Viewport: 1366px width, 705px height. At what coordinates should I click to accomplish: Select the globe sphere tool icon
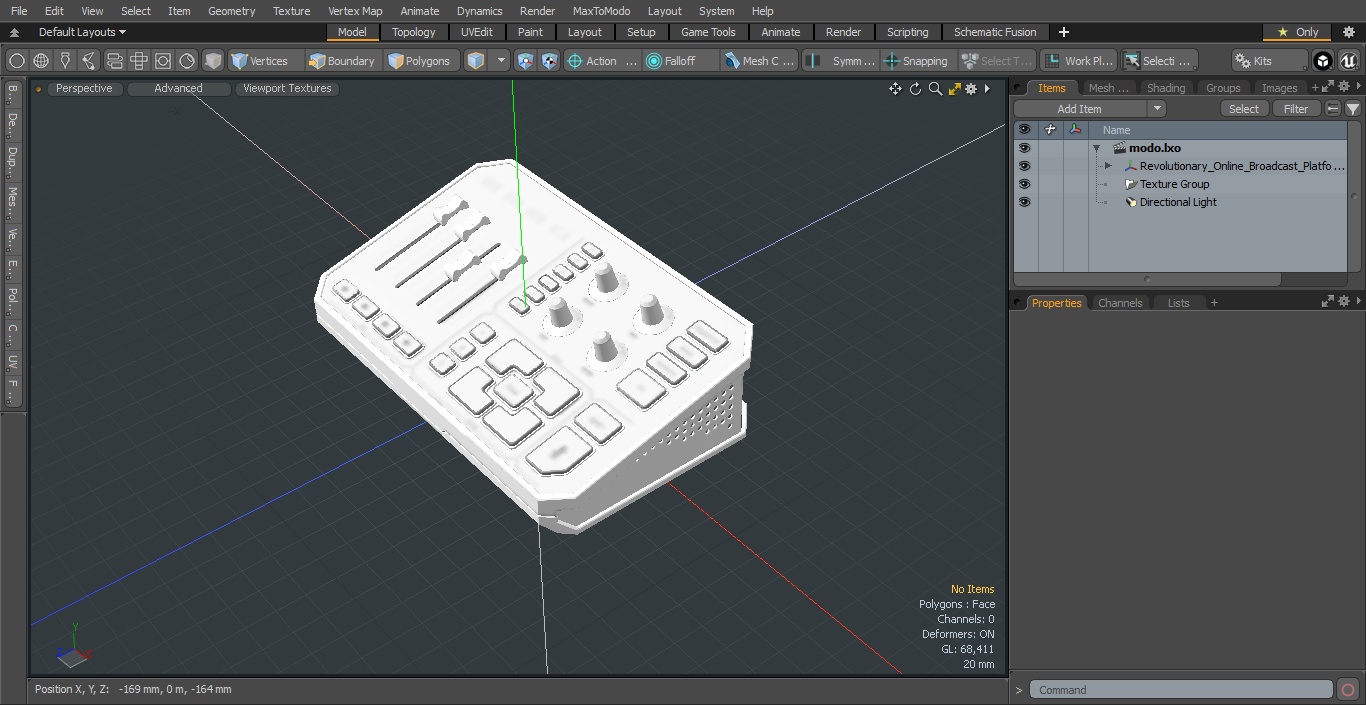(x=41, y=61)
